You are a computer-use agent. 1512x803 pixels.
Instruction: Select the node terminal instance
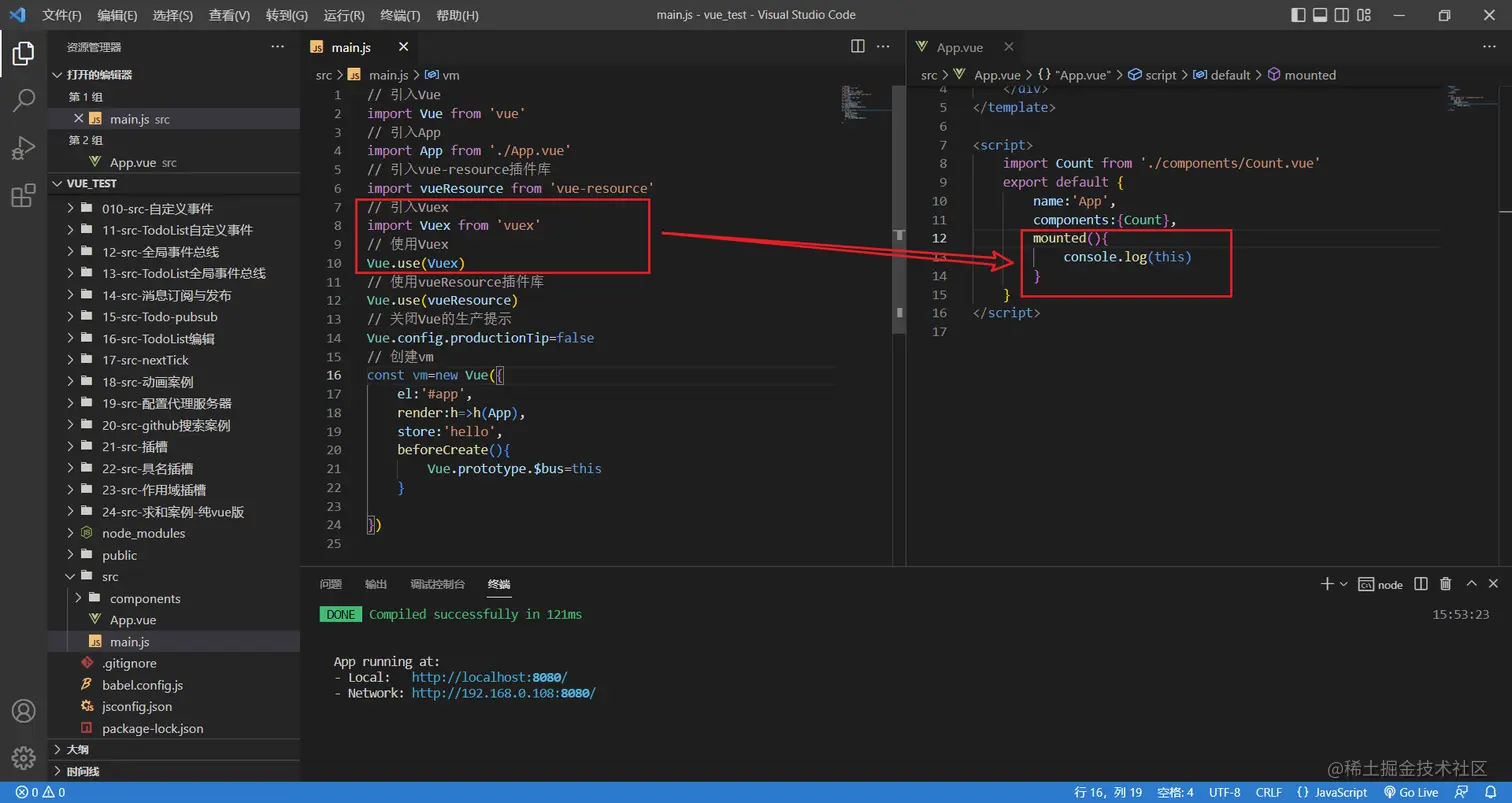tap(1381, 585)
